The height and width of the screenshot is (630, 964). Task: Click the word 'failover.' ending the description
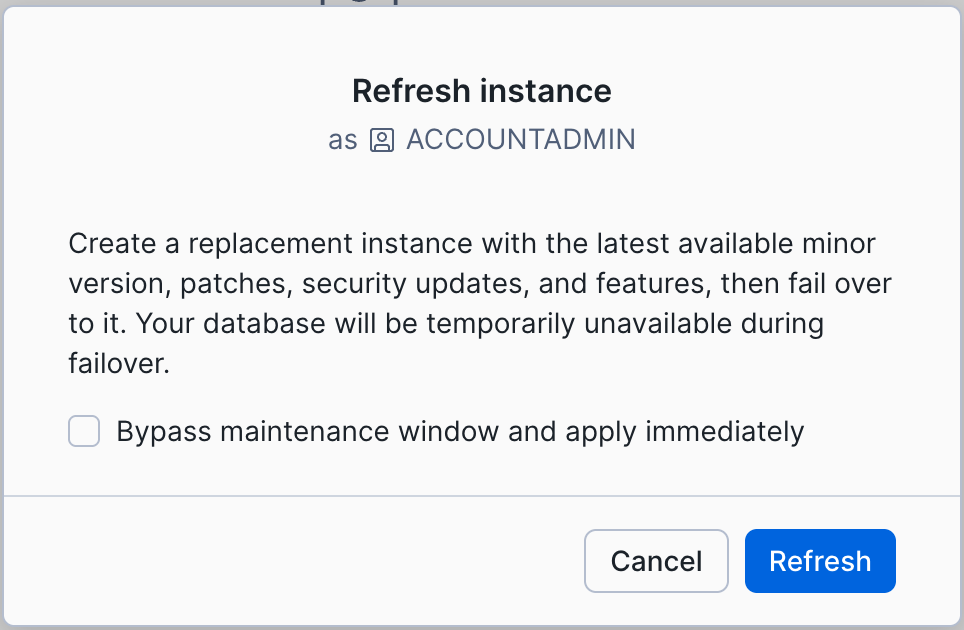click(x=119, y=365)
